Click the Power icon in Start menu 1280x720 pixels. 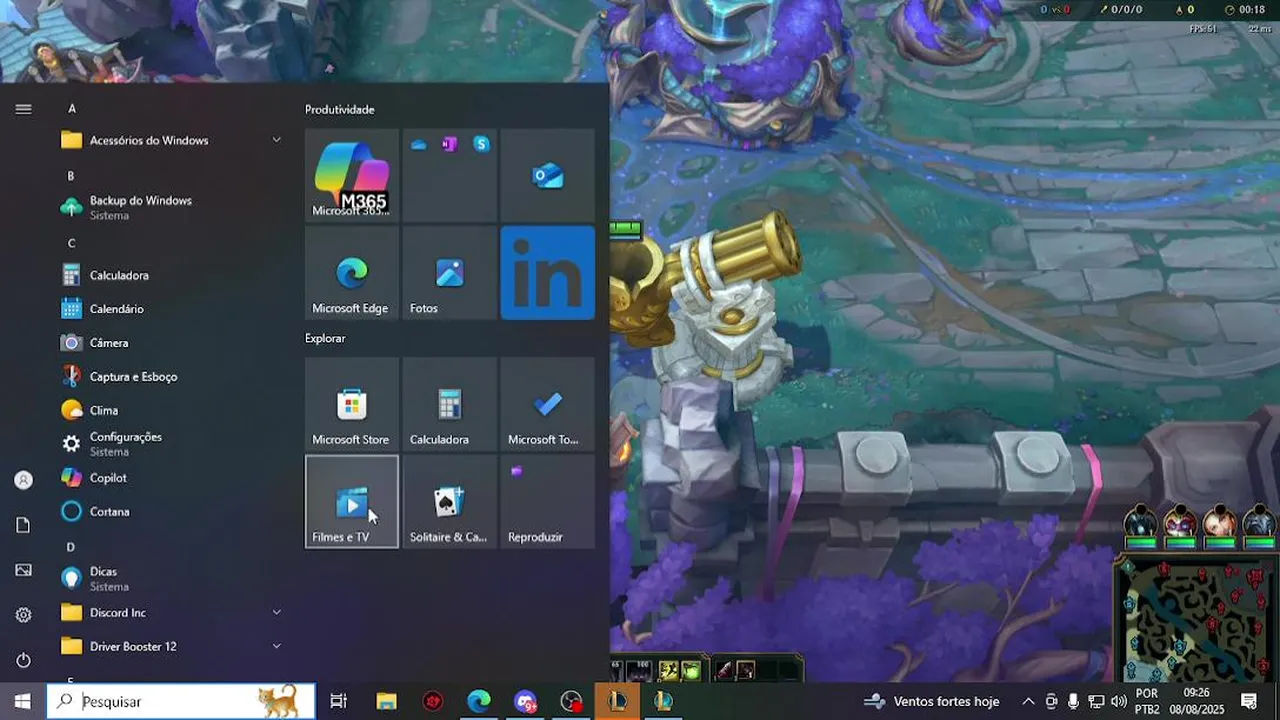click(x=23, y=660)
